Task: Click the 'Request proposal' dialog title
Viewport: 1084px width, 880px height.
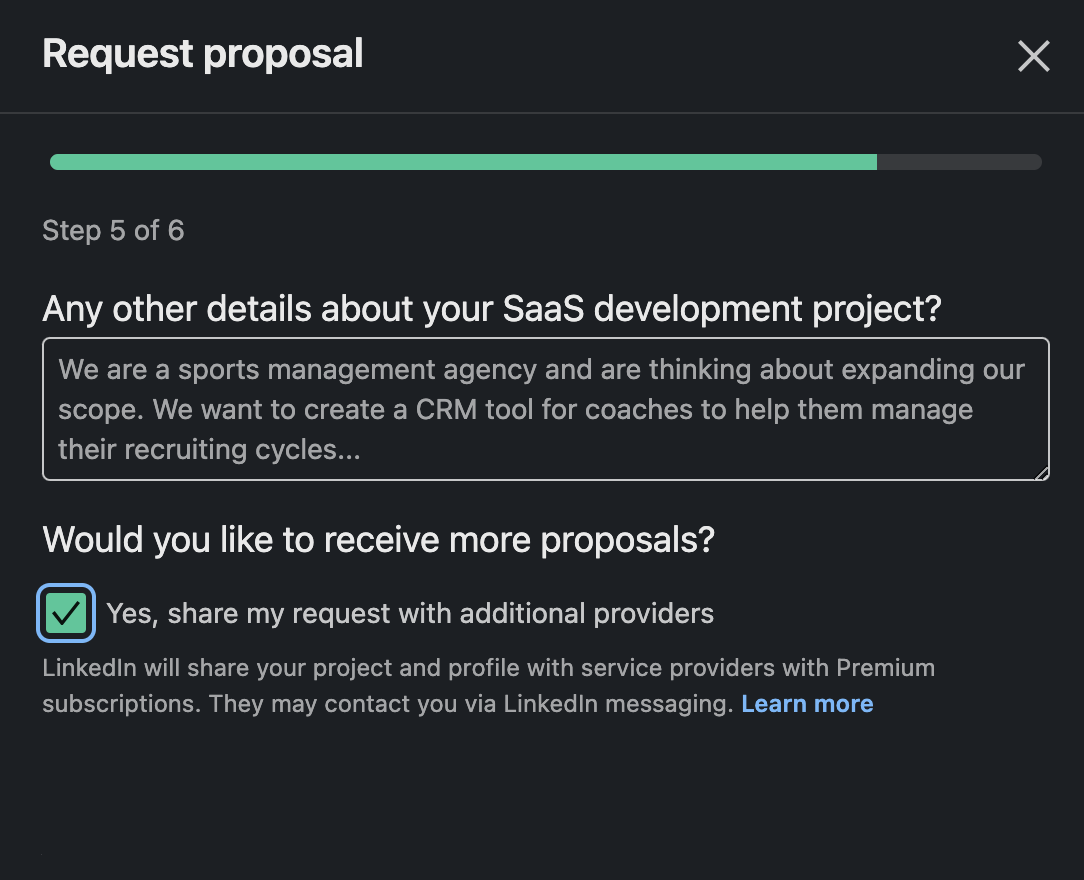Action: (x=202, y=53)
